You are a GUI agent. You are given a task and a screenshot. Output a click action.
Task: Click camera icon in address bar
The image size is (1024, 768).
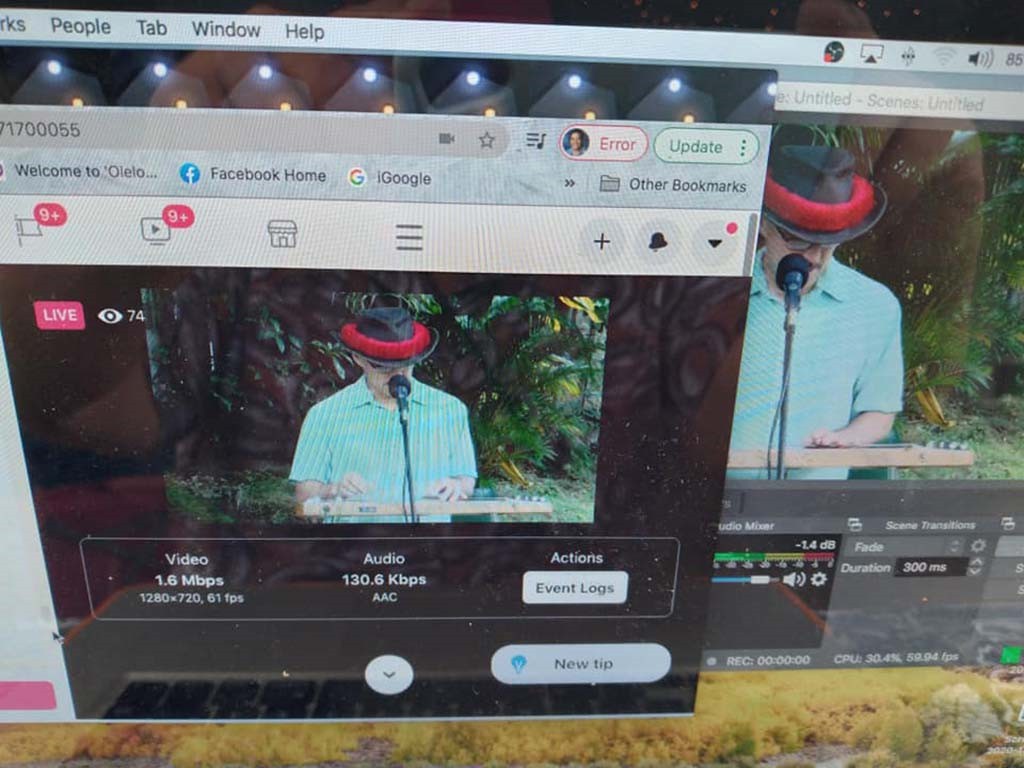[446, 139]
